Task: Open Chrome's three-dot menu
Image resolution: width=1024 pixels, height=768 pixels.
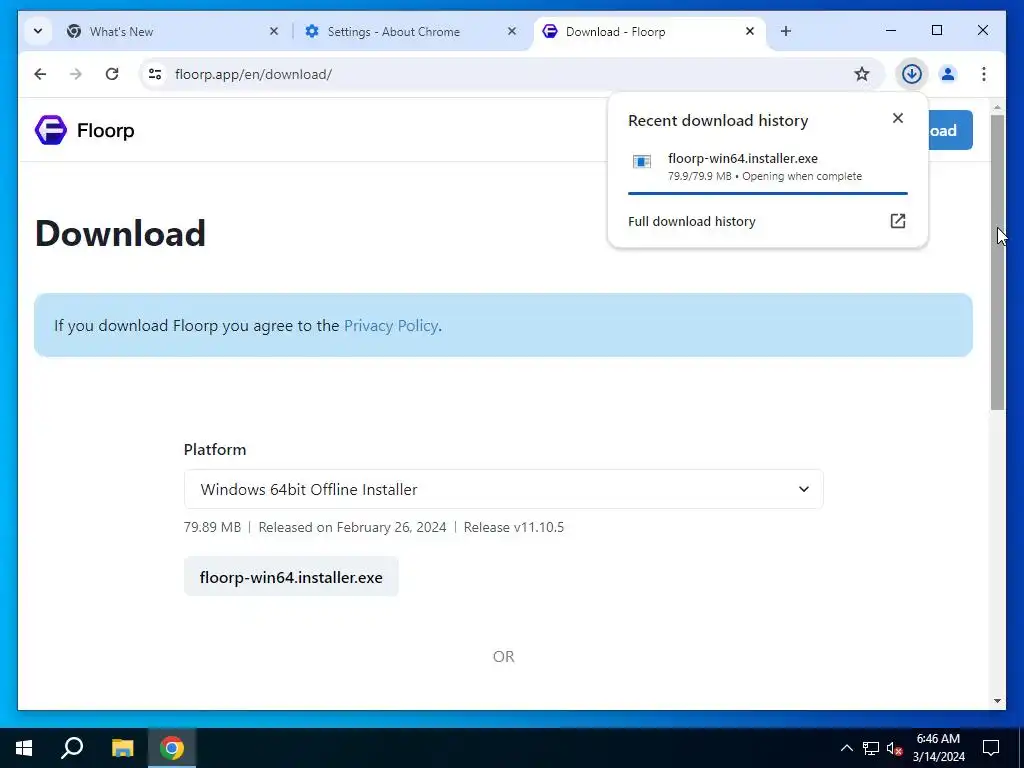Action: (x=984, y=74)
